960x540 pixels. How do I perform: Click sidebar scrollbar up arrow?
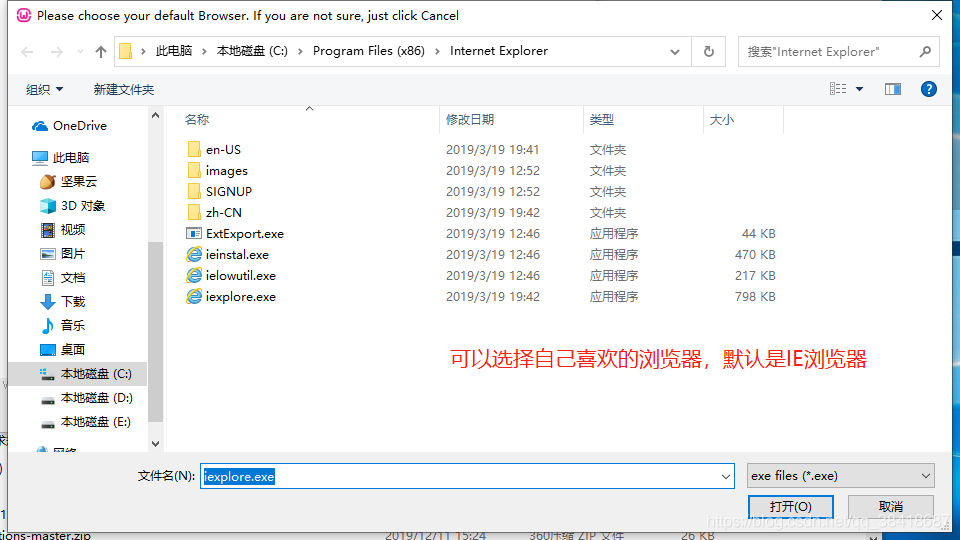pyautogui.click(x=156, y=115)
